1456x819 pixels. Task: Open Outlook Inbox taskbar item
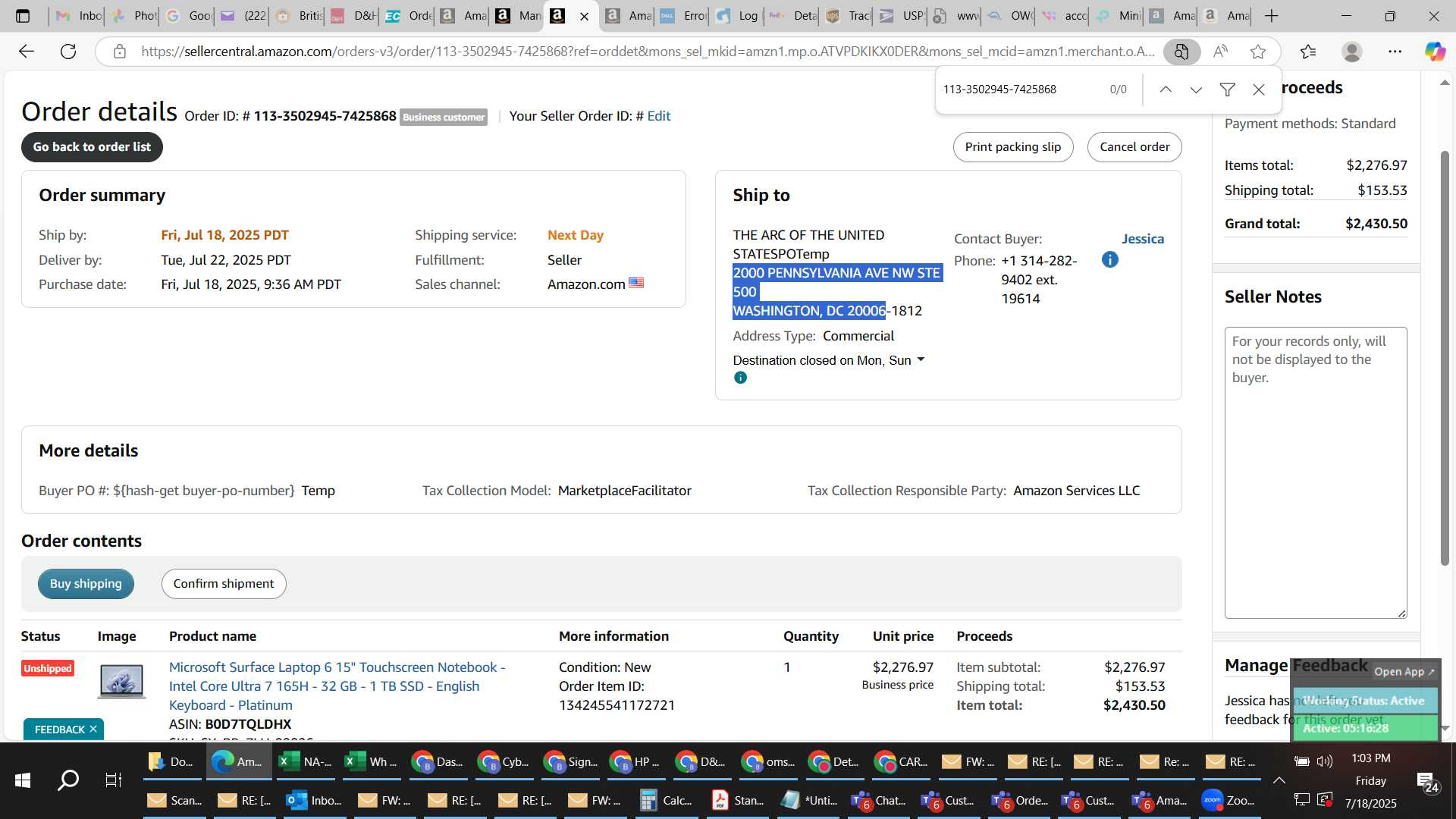(314, 800)
